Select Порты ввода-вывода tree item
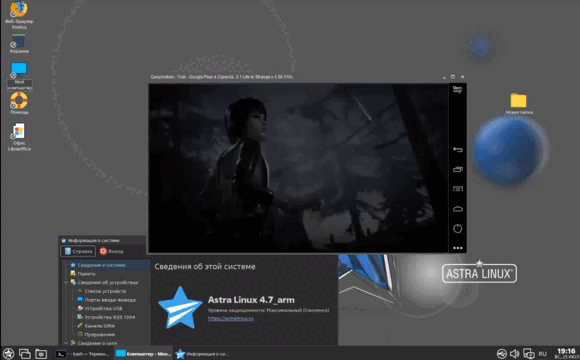 click(107, 300)
